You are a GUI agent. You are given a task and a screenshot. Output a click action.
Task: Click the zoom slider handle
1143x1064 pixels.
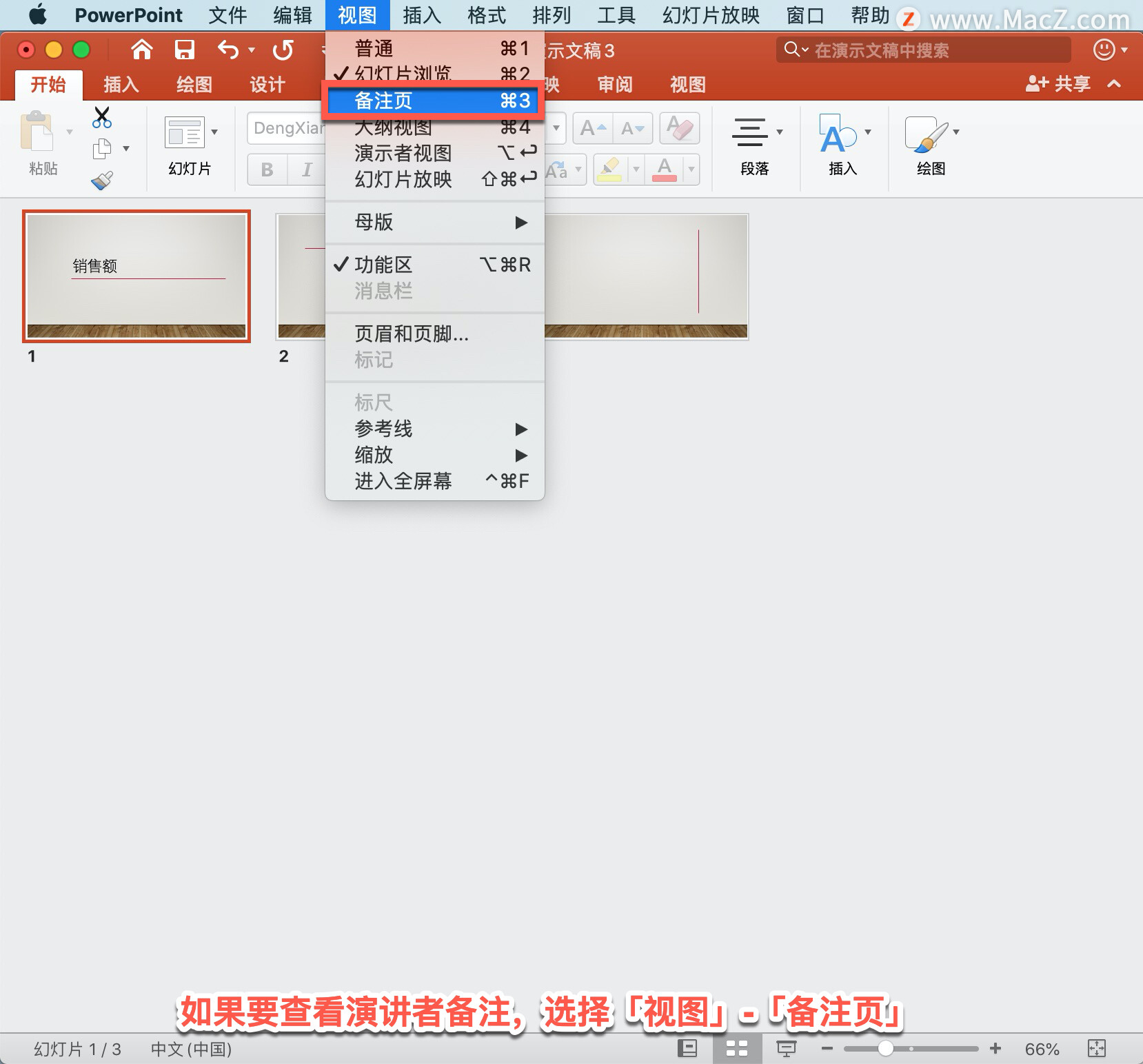(886, 1049)
